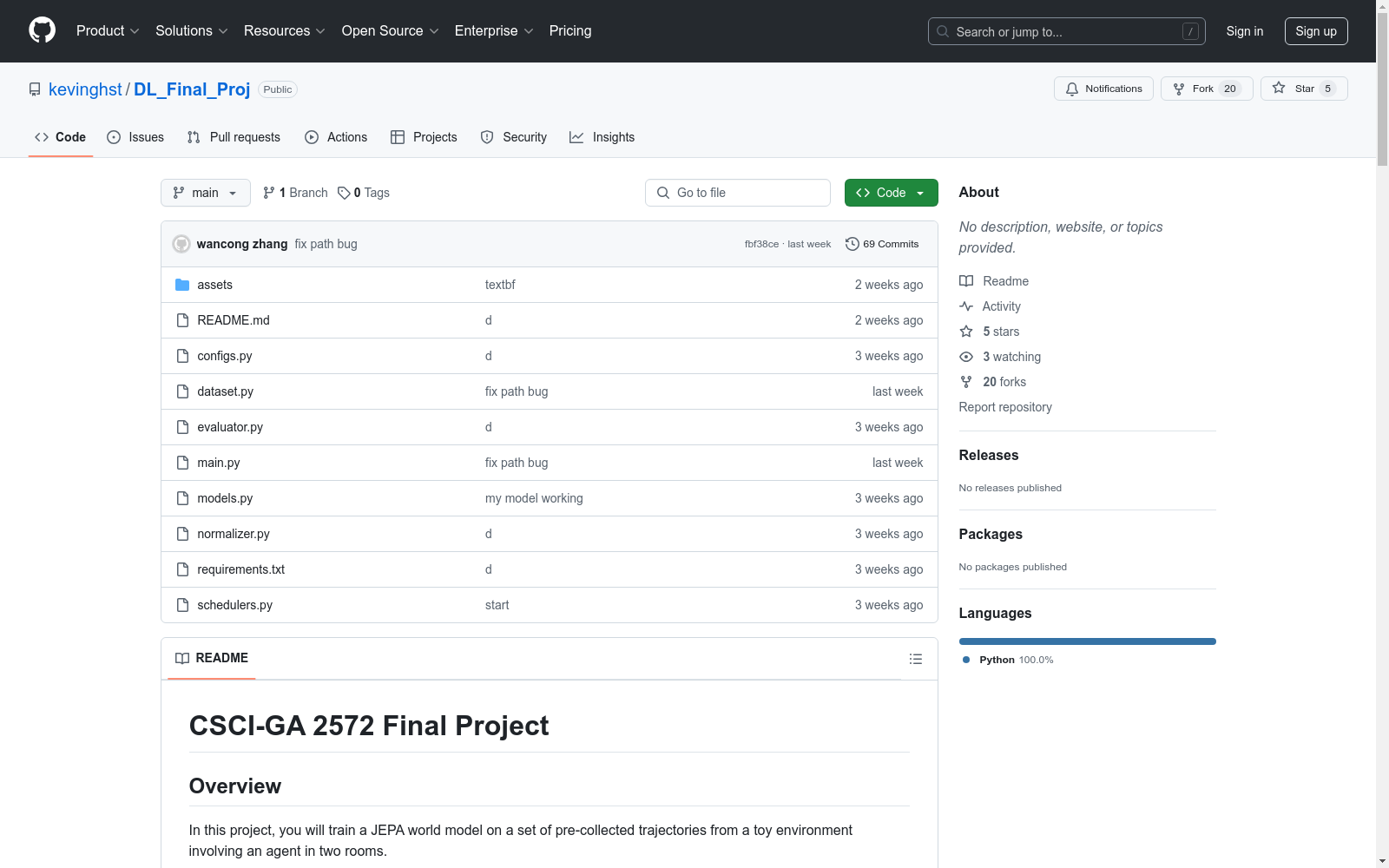1389x868 pixels.
Task: Open the Issues tab
Action: (x=135, y=137)
